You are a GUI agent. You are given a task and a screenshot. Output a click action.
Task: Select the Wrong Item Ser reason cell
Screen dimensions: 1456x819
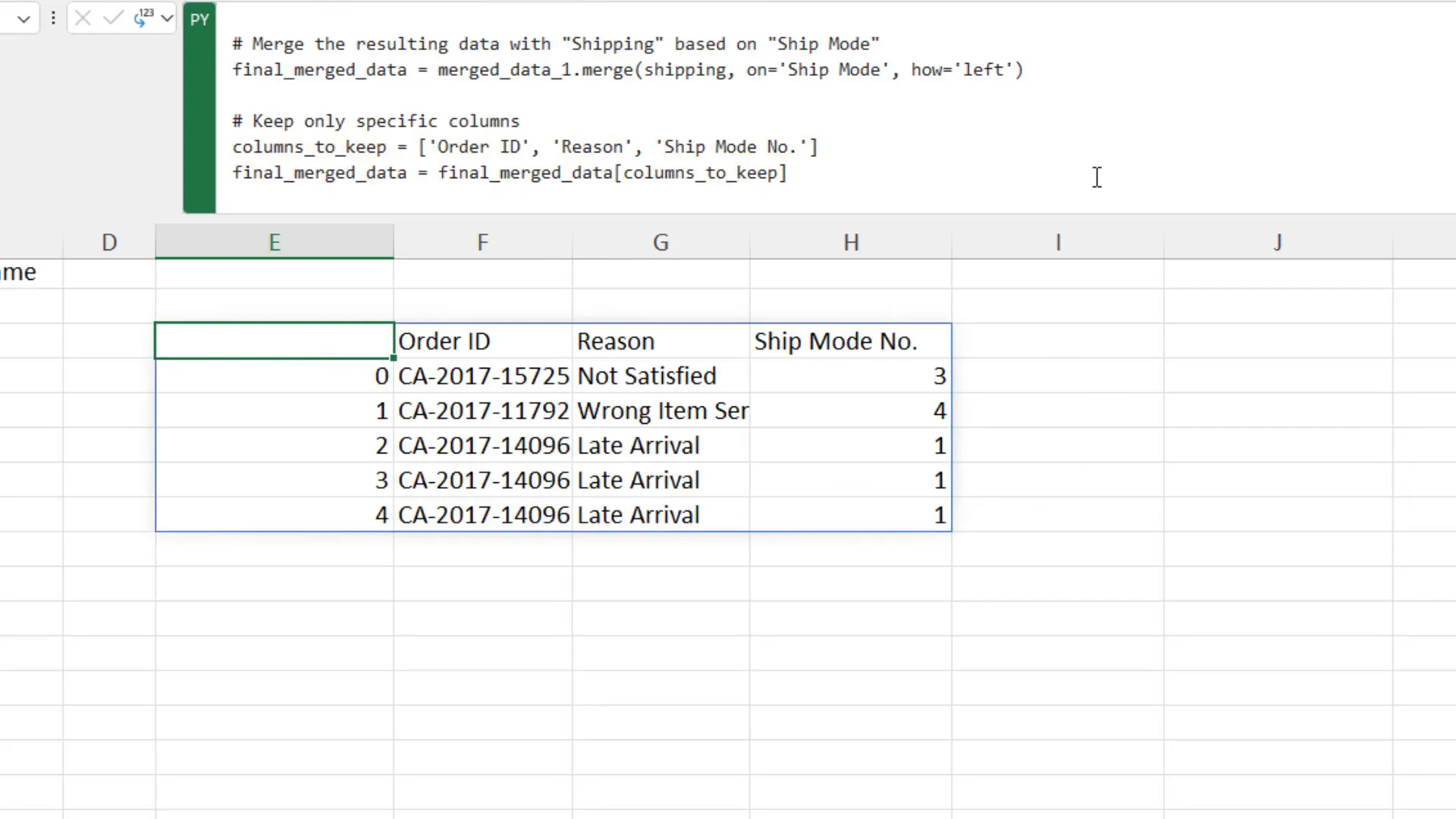[x=661, y=410]
